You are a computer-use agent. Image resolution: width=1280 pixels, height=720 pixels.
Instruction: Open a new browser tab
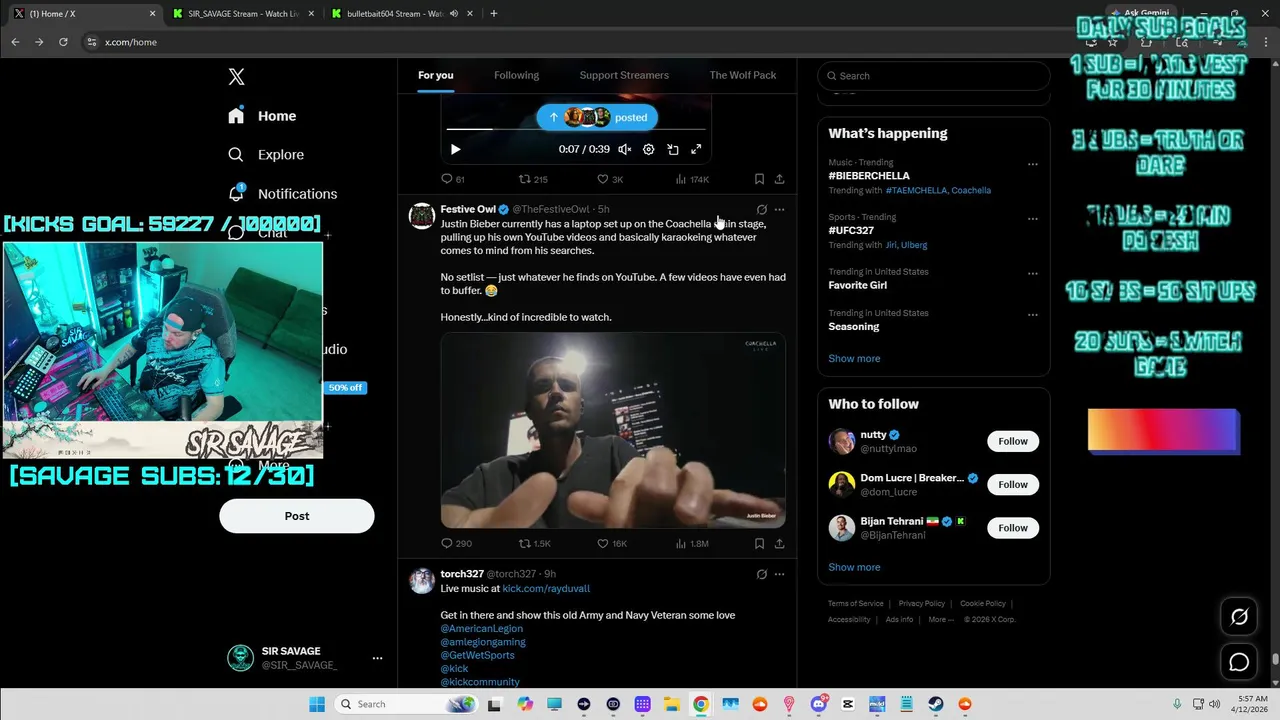tap(494, 14)
